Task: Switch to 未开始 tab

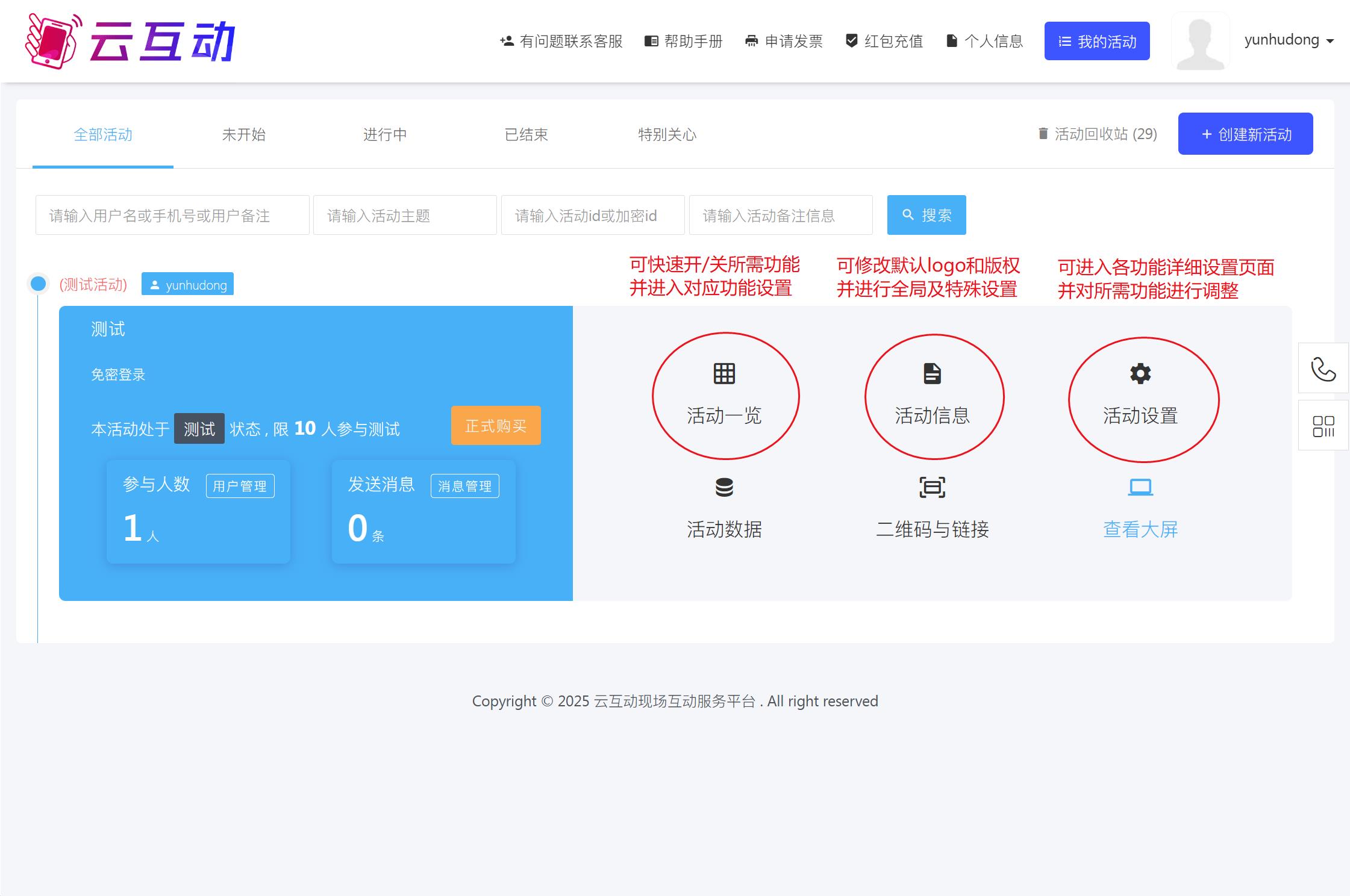Action: [243, 135]
